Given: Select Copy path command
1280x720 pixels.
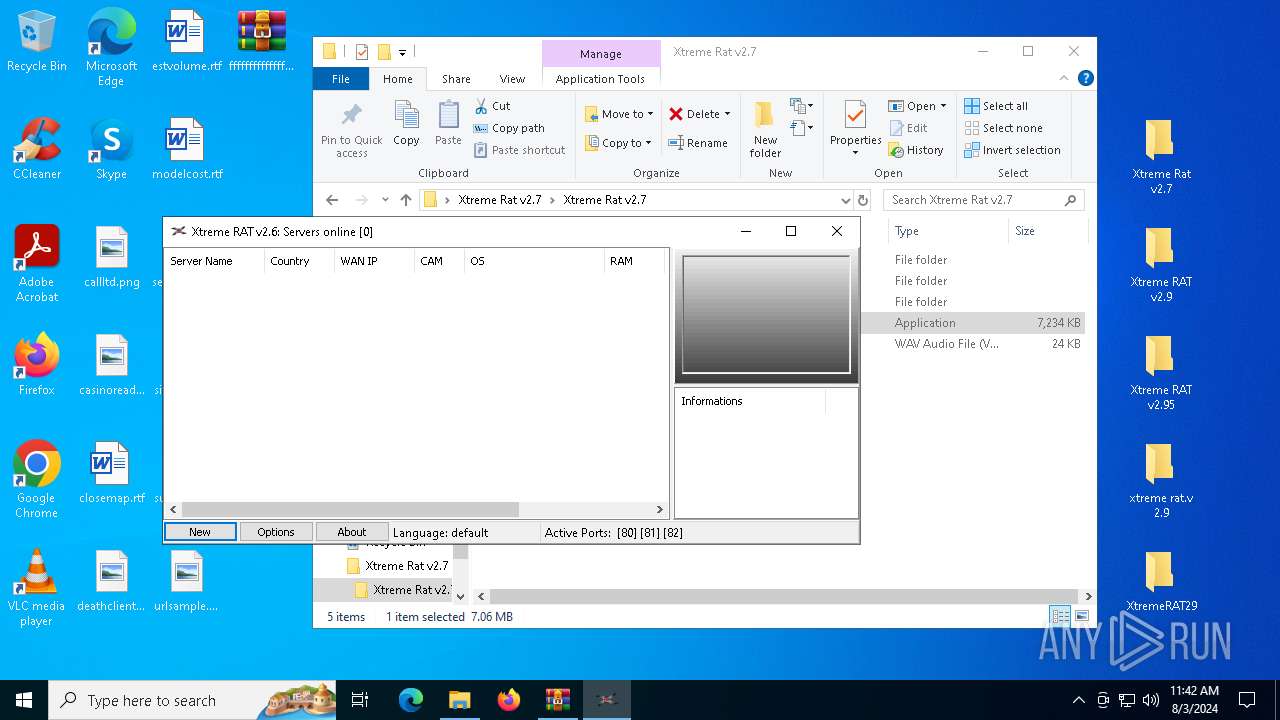Looking at the screenshot, I should click(x=509, y=128).
